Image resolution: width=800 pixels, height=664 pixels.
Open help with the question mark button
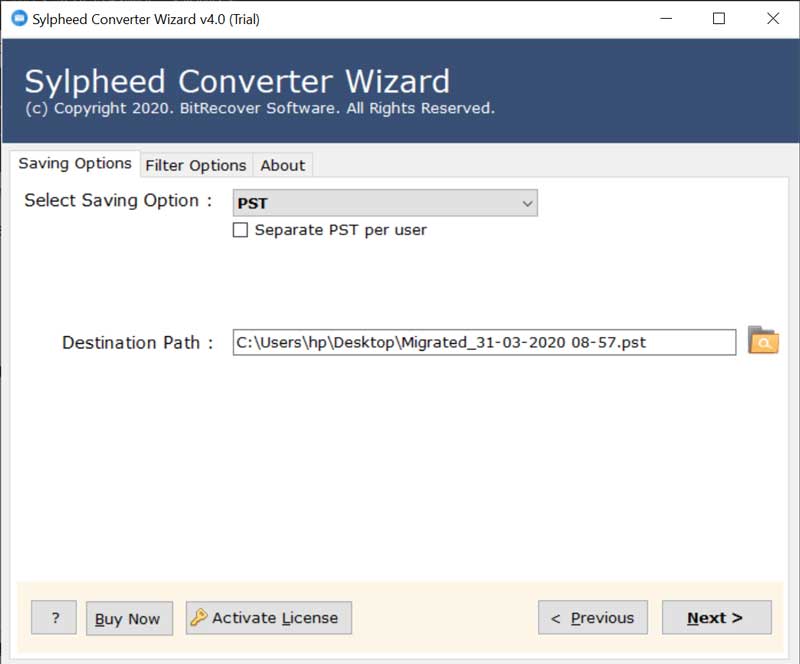pyautogui.click(x=54, y=618)
